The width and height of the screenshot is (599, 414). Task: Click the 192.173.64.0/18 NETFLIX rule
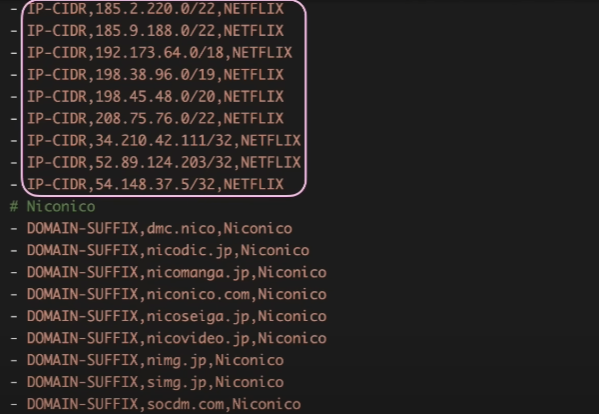coord(159,53)
